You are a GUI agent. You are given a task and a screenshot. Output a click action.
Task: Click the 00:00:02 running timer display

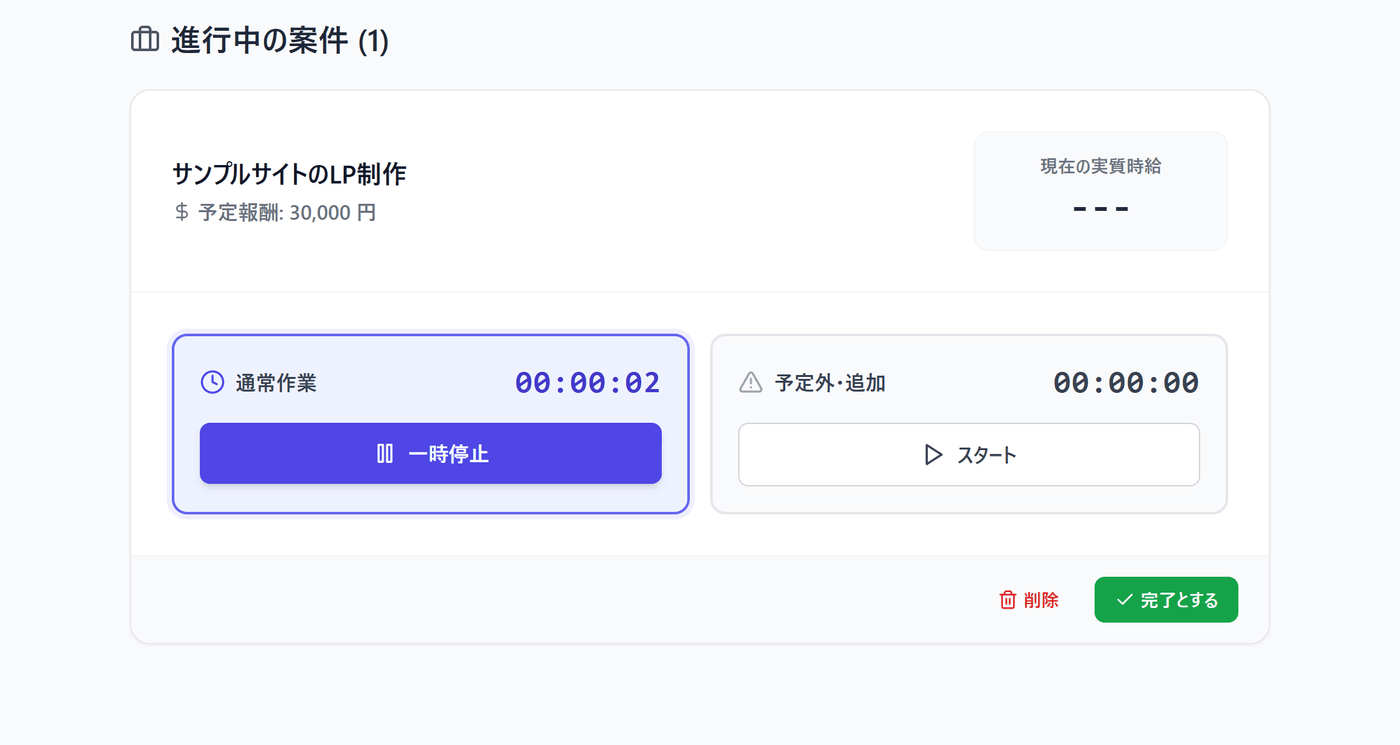[x=588, y=383]
